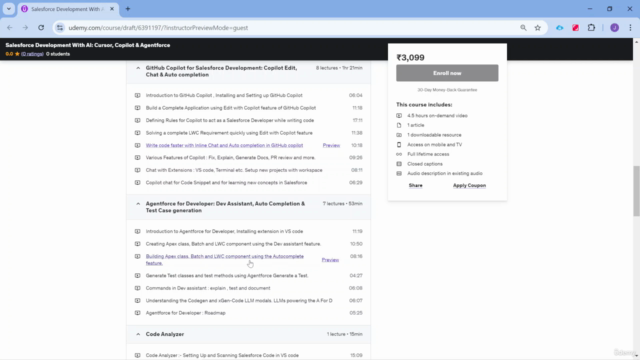Viewport: 640px width, 360px height.
Task: Click the audio description icon
Action: point(399,173)
